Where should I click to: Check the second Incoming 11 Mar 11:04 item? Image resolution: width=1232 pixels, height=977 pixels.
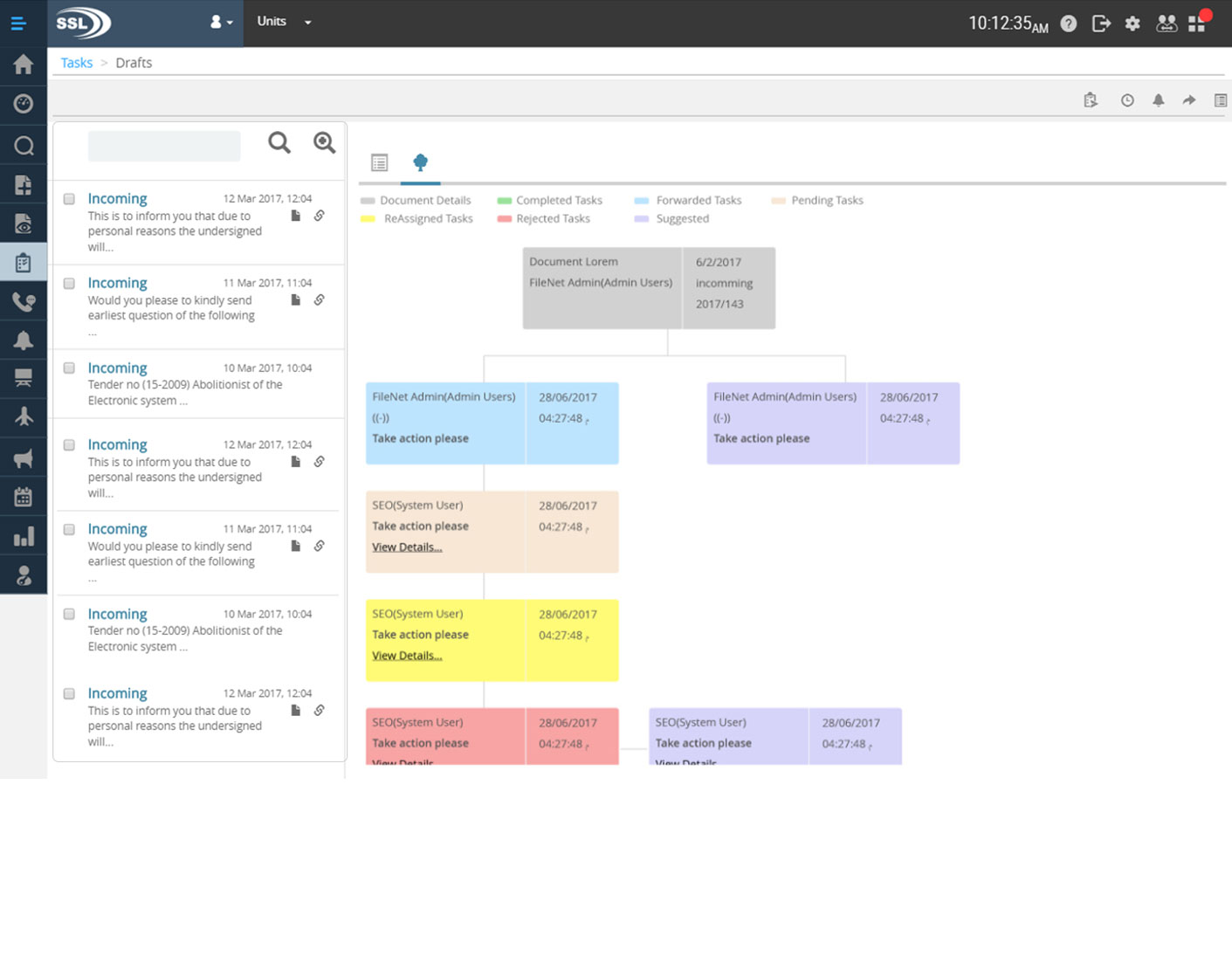[69, 530]
